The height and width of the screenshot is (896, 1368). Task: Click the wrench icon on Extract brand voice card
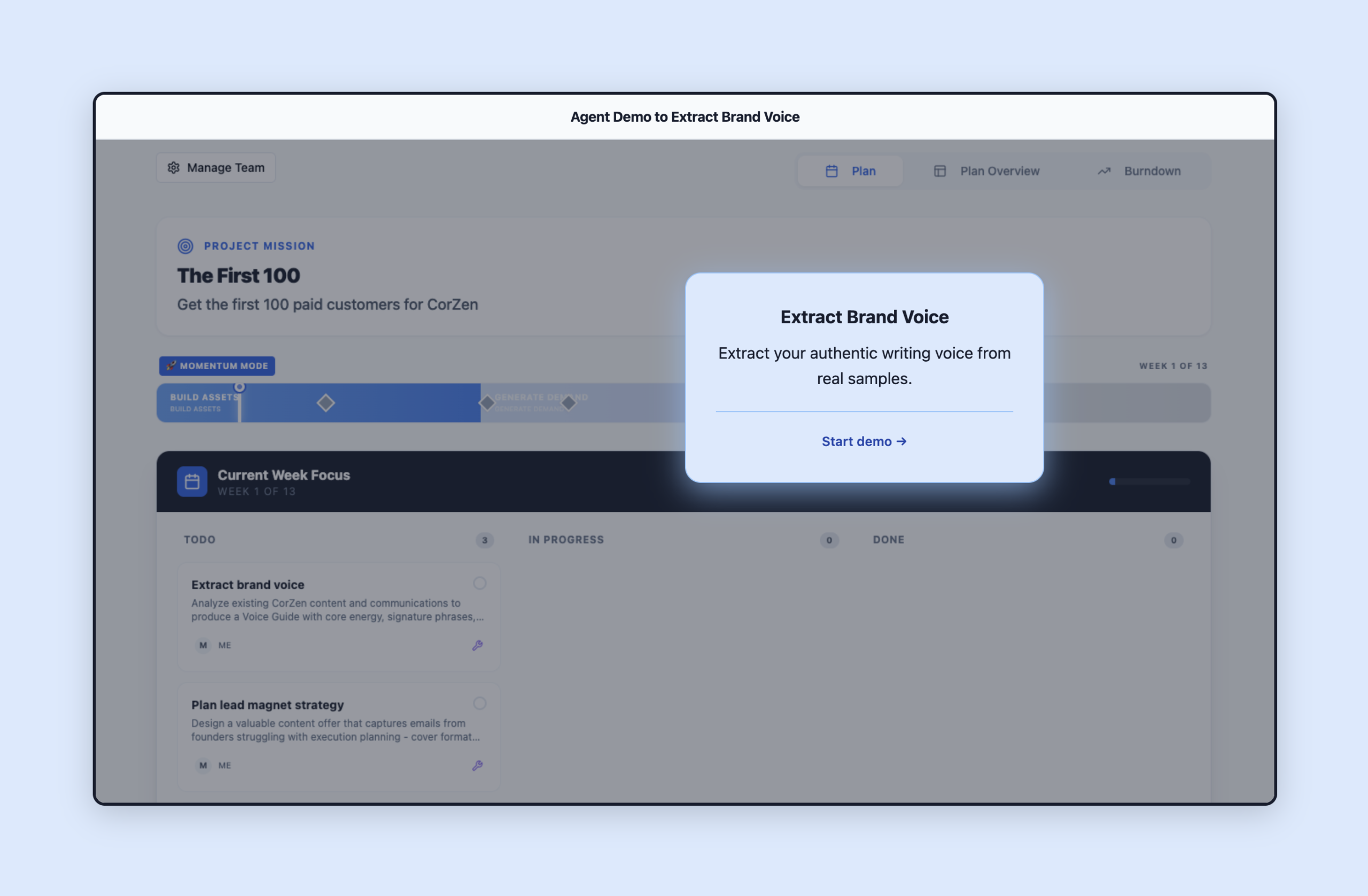coord(478,645)
